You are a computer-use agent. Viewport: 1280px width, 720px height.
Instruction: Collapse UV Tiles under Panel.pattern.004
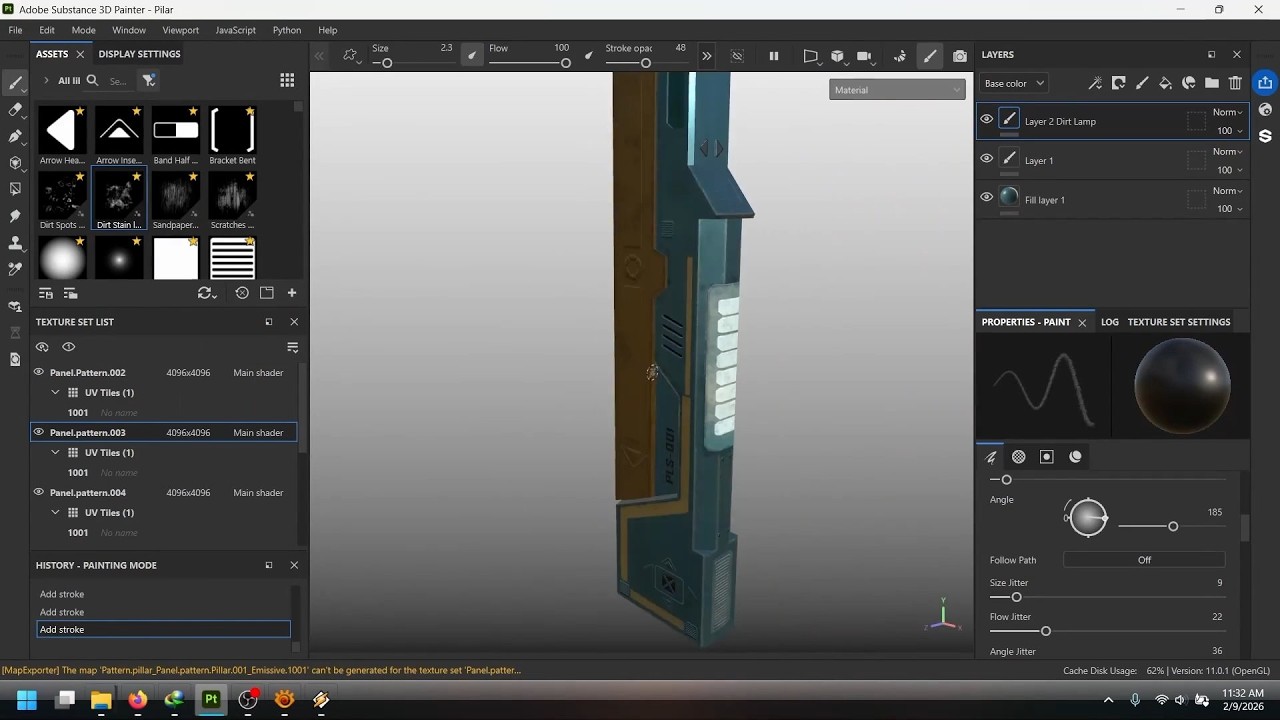click(55, 512)
